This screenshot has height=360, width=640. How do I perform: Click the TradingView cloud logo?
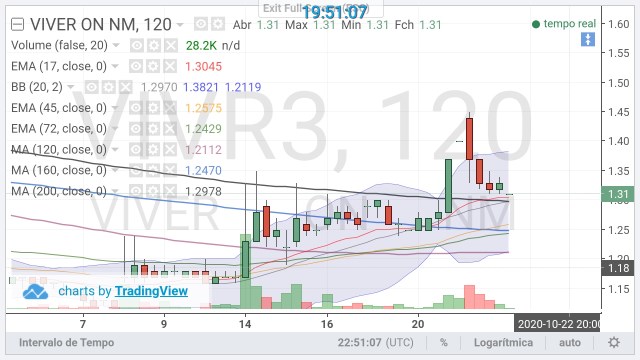35,291
